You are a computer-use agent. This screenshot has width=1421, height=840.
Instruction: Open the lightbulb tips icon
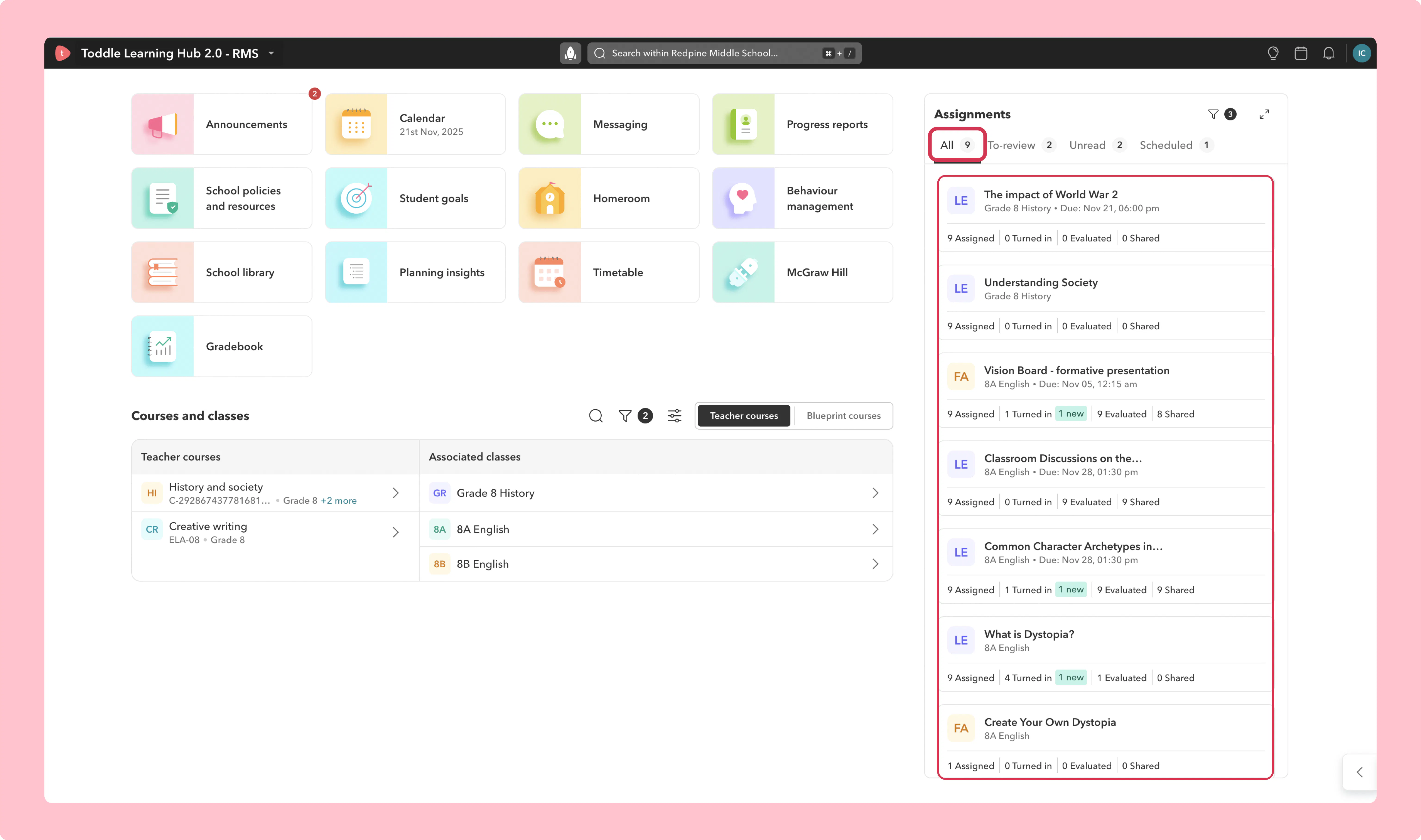1273,53
